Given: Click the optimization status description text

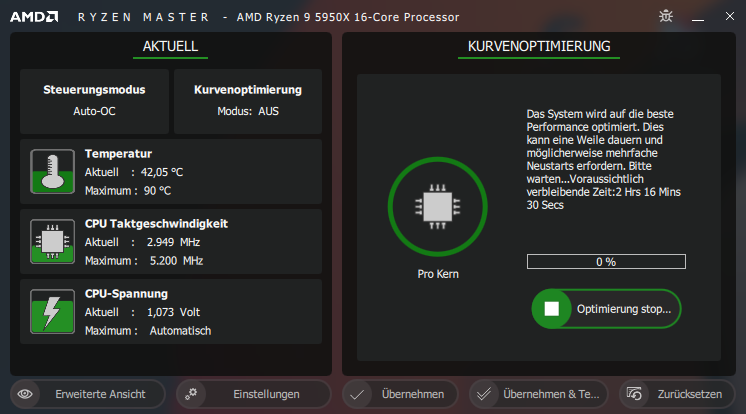Looking at the screenshot, I should click(603, 159).
